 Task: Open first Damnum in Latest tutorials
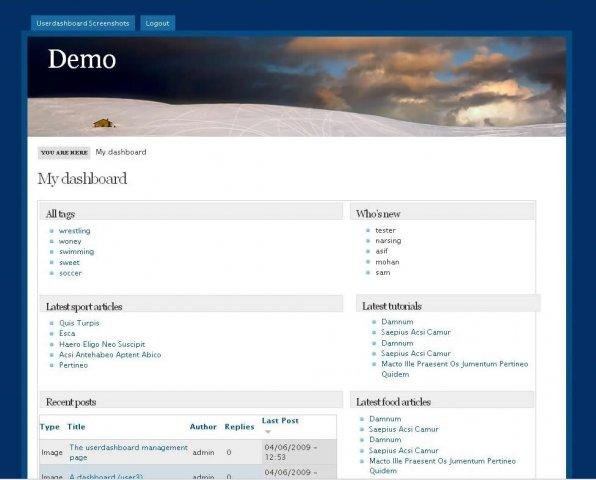397,322
